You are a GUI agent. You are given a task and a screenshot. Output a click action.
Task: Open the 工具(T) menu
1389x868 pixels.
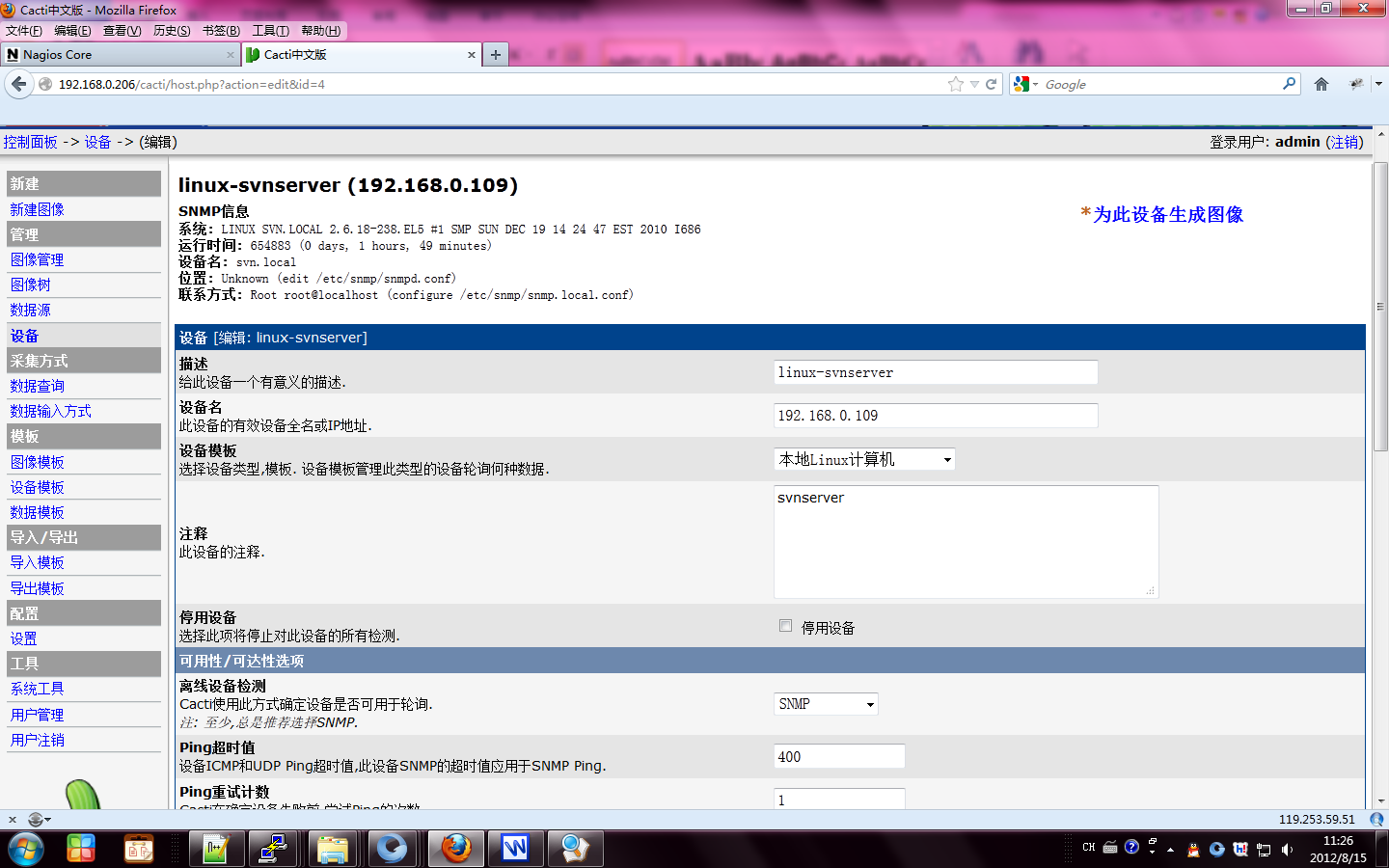pyautogui.click(x=270, y=31)
